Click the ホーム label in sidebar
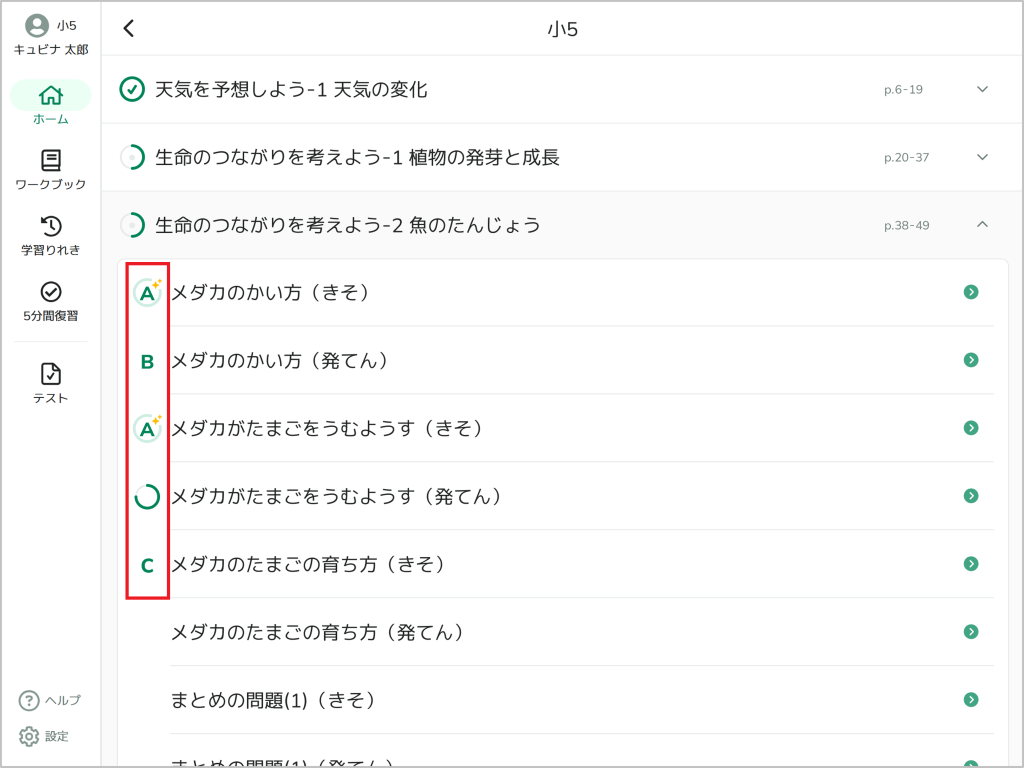The width and height of the screenshot is (1024, 768). point(51,120)
